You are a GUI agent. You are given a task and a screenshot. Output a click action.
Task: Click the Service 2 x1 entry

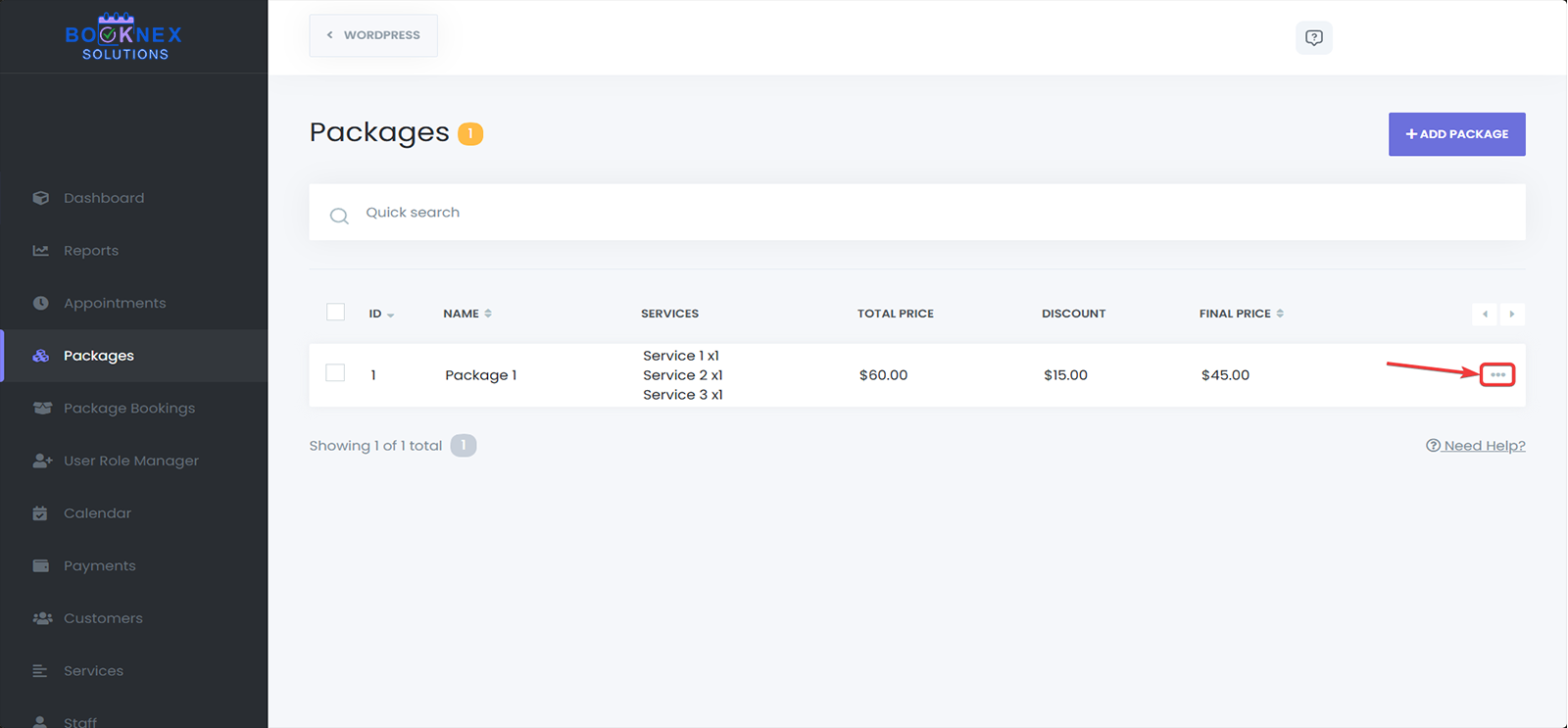683,375
